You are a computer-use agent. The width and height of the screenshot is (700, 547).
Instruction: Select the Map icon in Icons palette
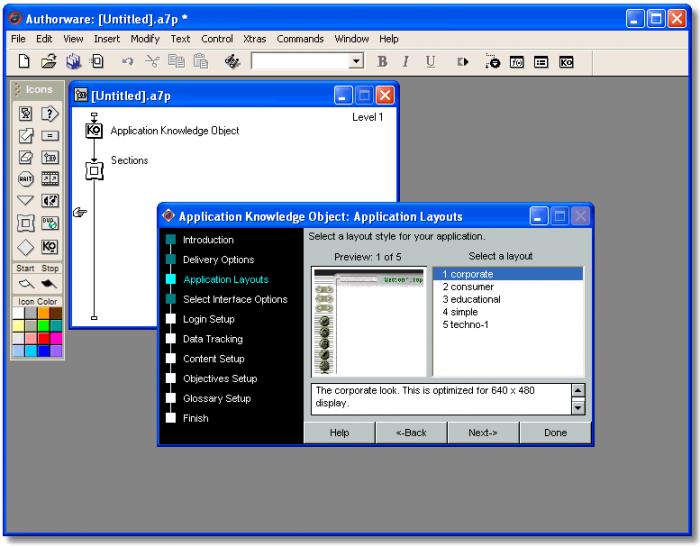pyautogui.click(x=50, y=157)
